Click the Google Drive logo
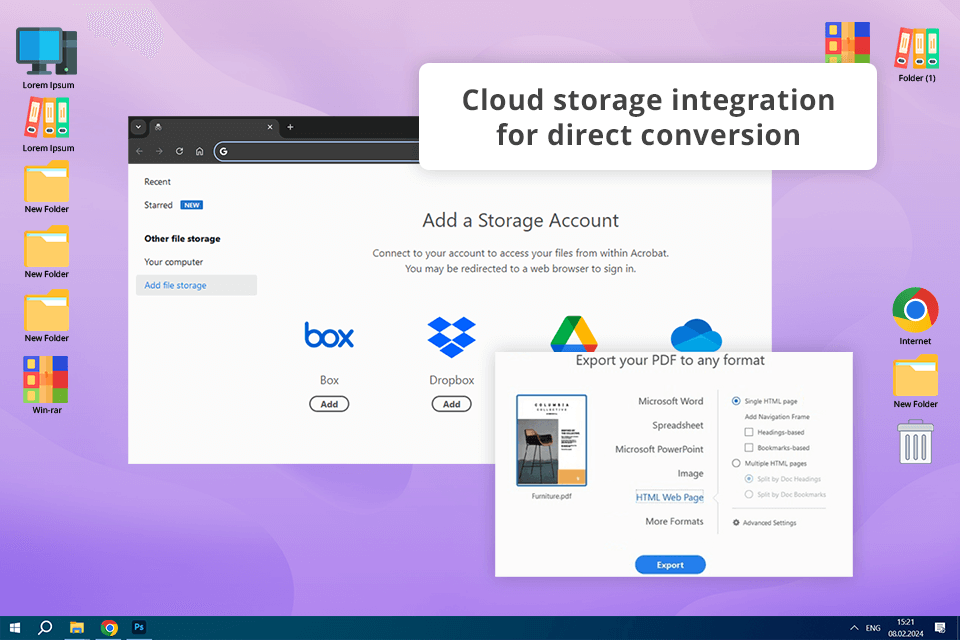 click(x=574, y=334)
